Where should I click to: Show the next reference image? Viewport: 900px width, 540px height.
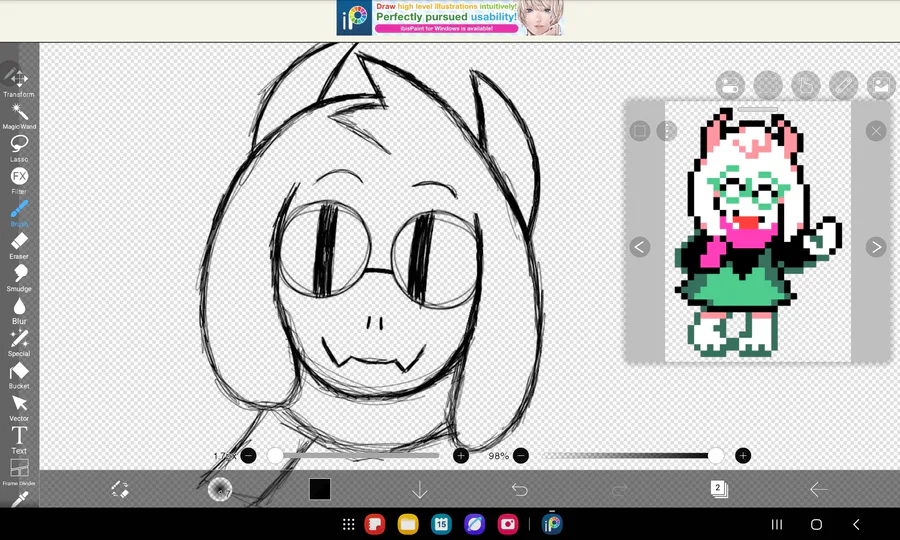876,247
